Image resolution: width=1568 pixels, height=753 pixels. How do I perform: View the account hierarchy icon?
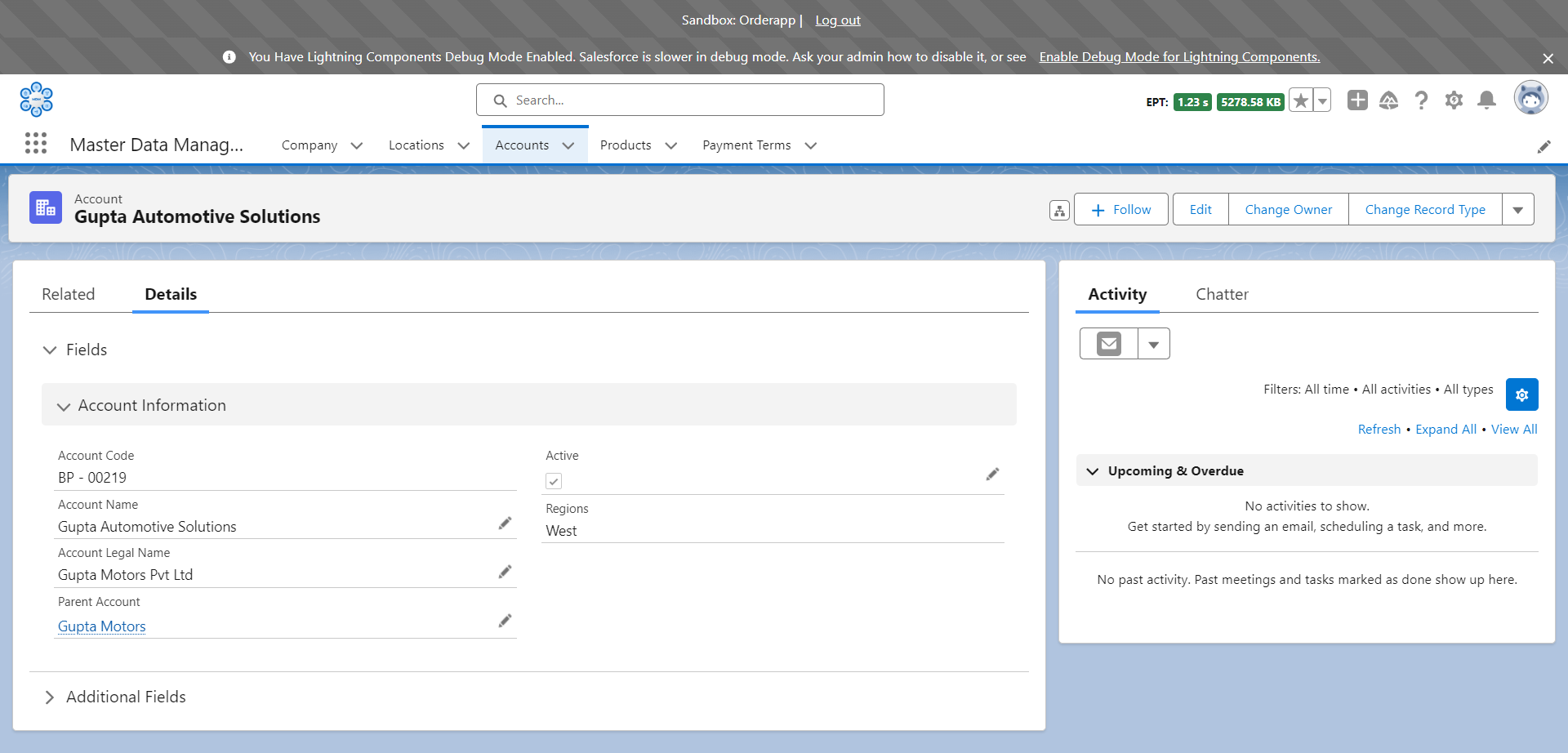point(1059,211)
